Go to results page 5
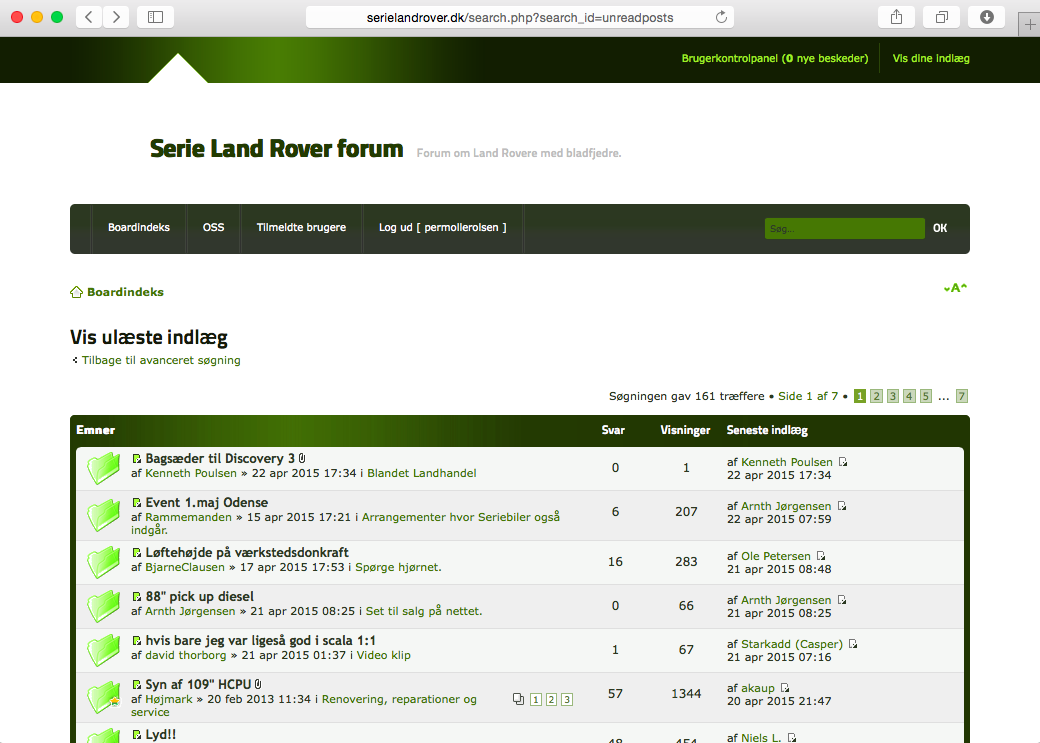 (926, 396)
